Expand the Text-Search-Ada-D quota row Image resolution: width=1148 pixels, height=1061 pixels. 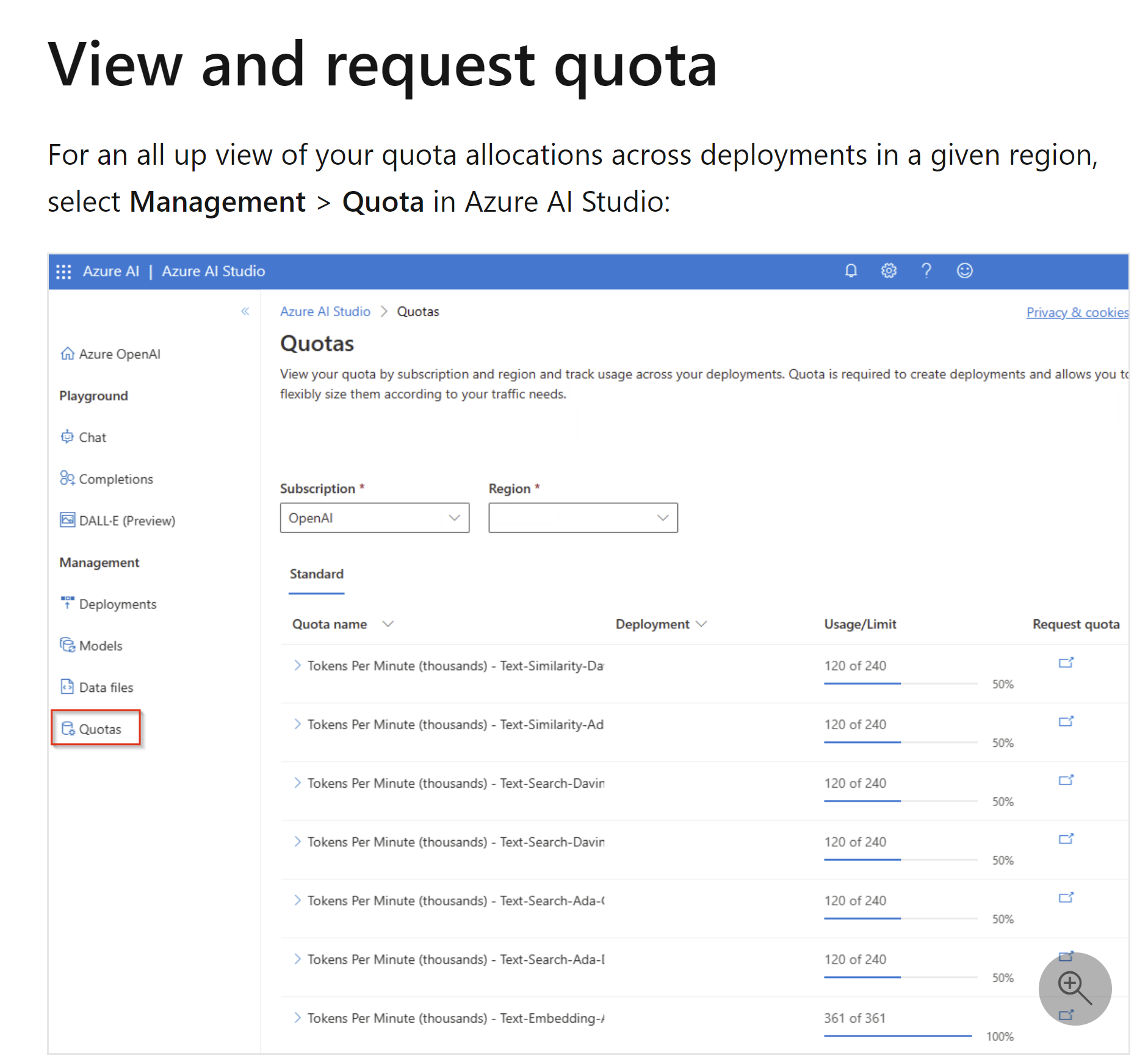[297, 958]
